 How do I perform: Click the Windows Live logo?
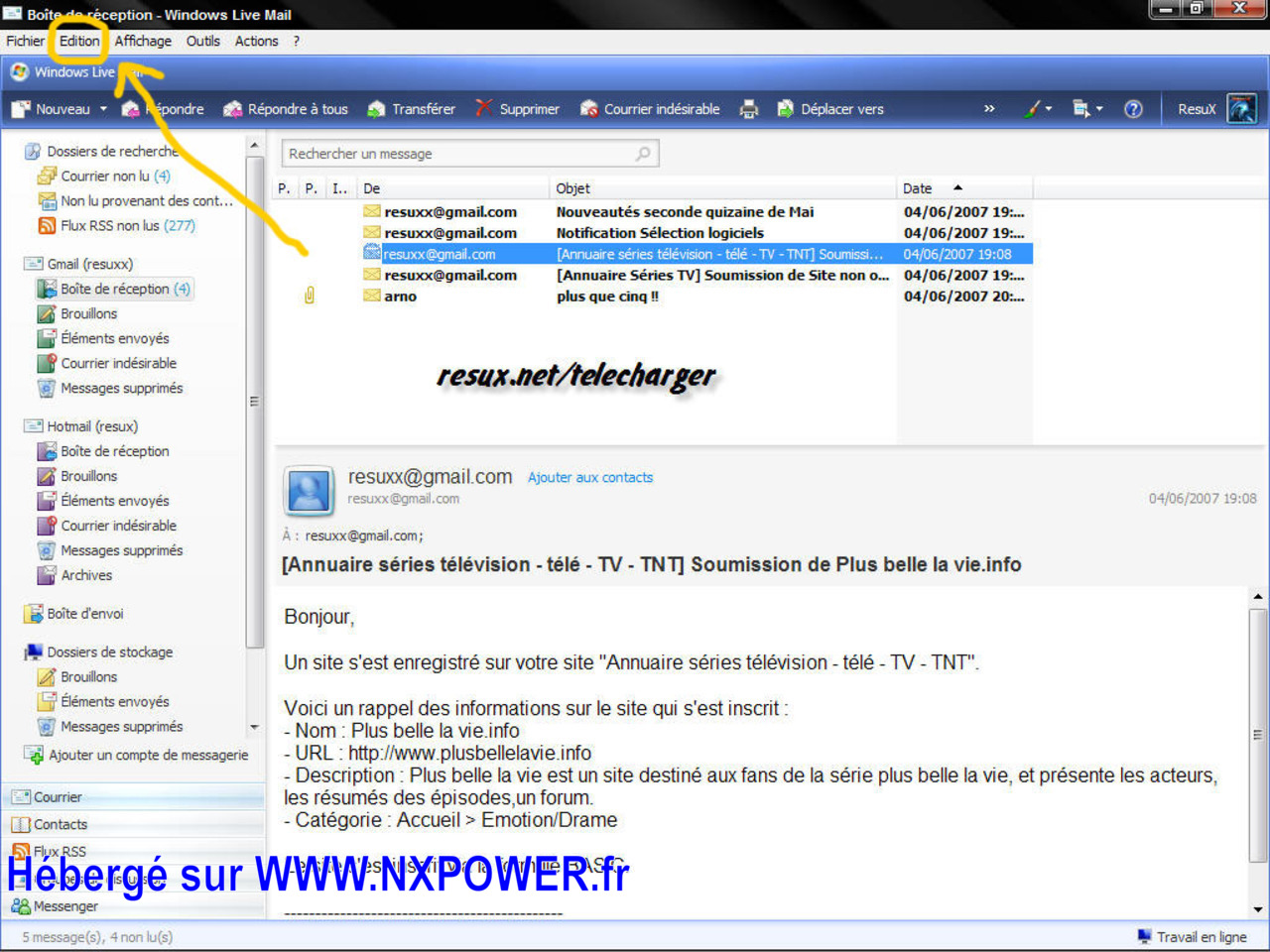[x=19, y=72]
